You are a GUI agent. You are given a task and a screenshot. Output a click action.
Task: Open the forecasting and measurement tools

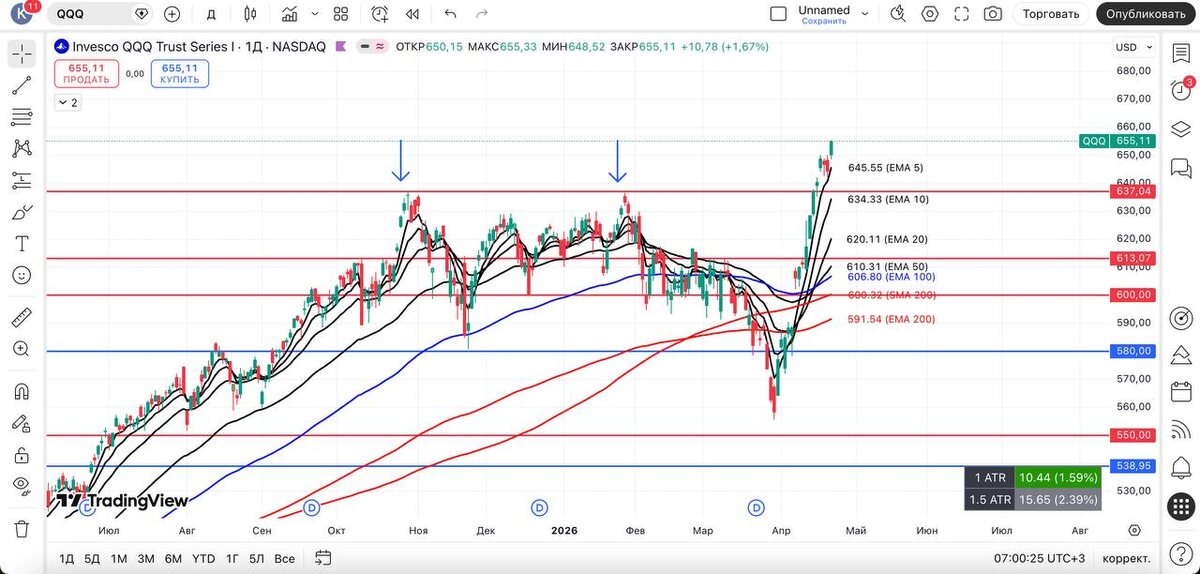point(21,180)
